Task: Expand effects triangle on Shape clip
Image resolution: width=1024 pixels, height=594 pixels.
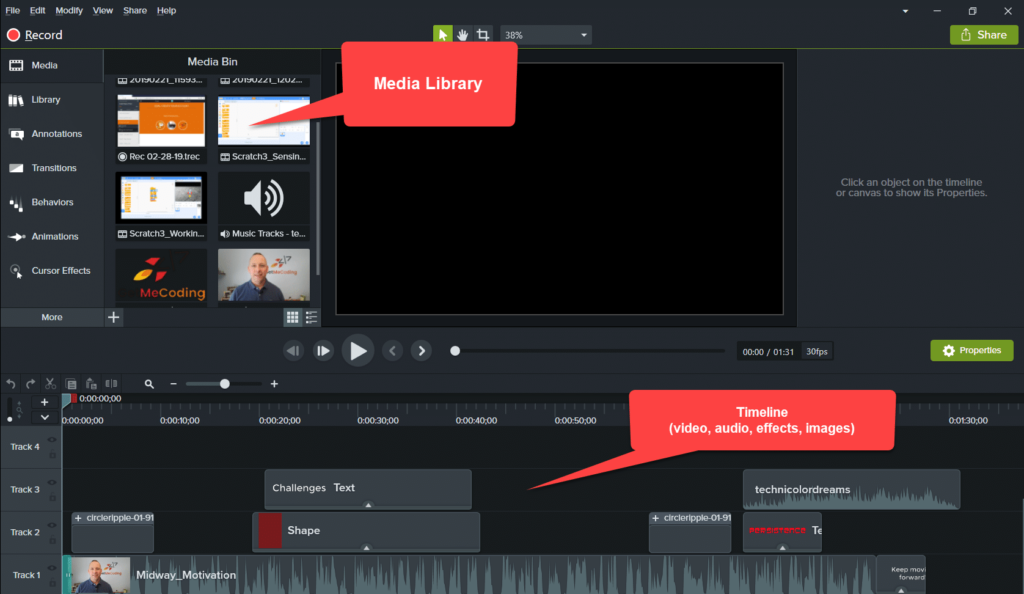Action: pyautogui.click(x=366, y=548)
